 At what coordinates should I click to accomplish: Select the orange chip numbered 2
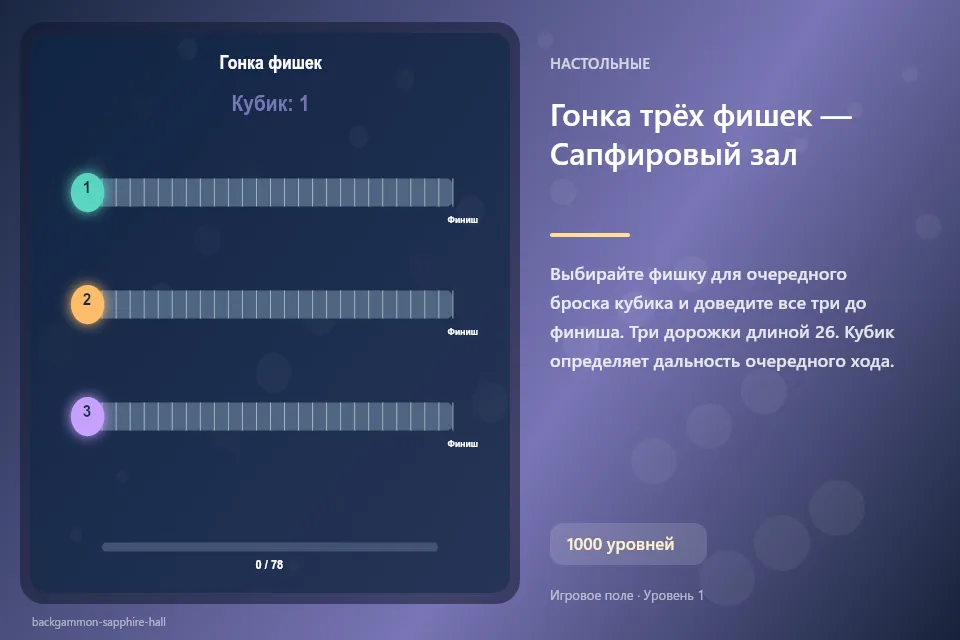coord(88,304)
